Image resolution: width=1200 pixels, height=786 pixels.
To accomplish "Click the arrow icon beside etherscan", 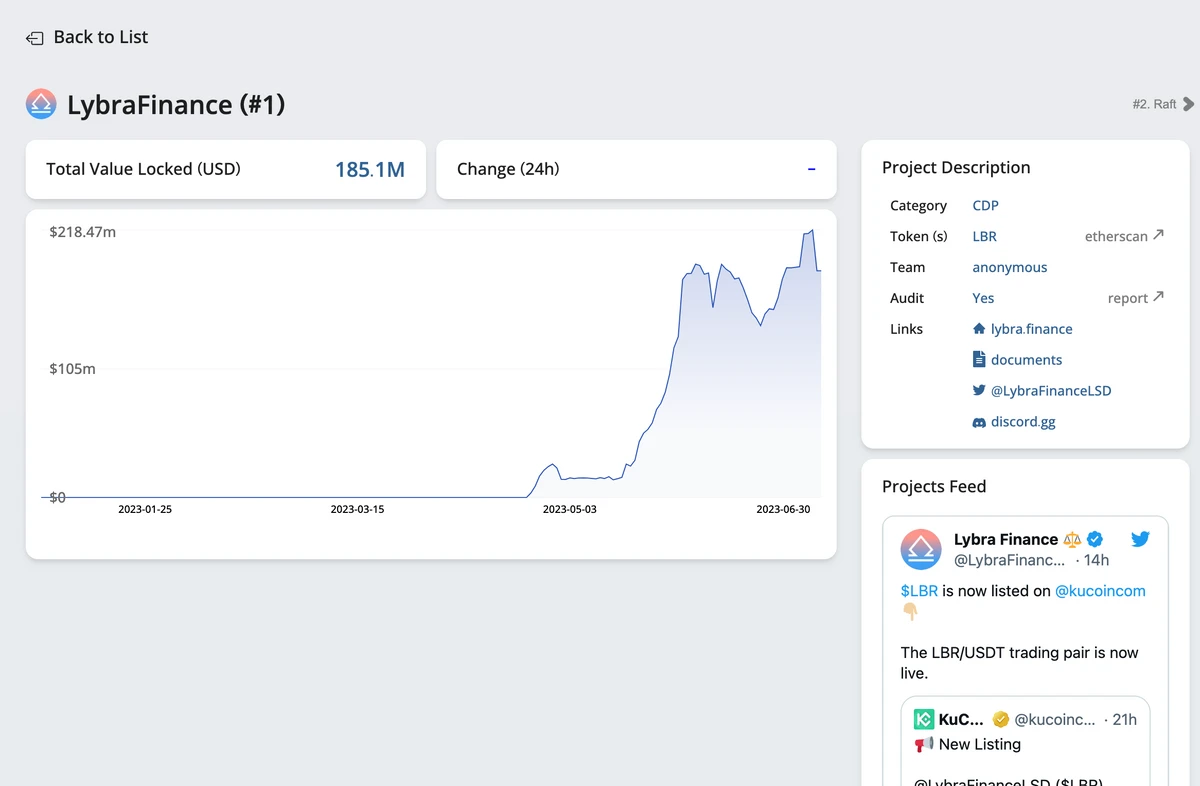I will 1158,236.
